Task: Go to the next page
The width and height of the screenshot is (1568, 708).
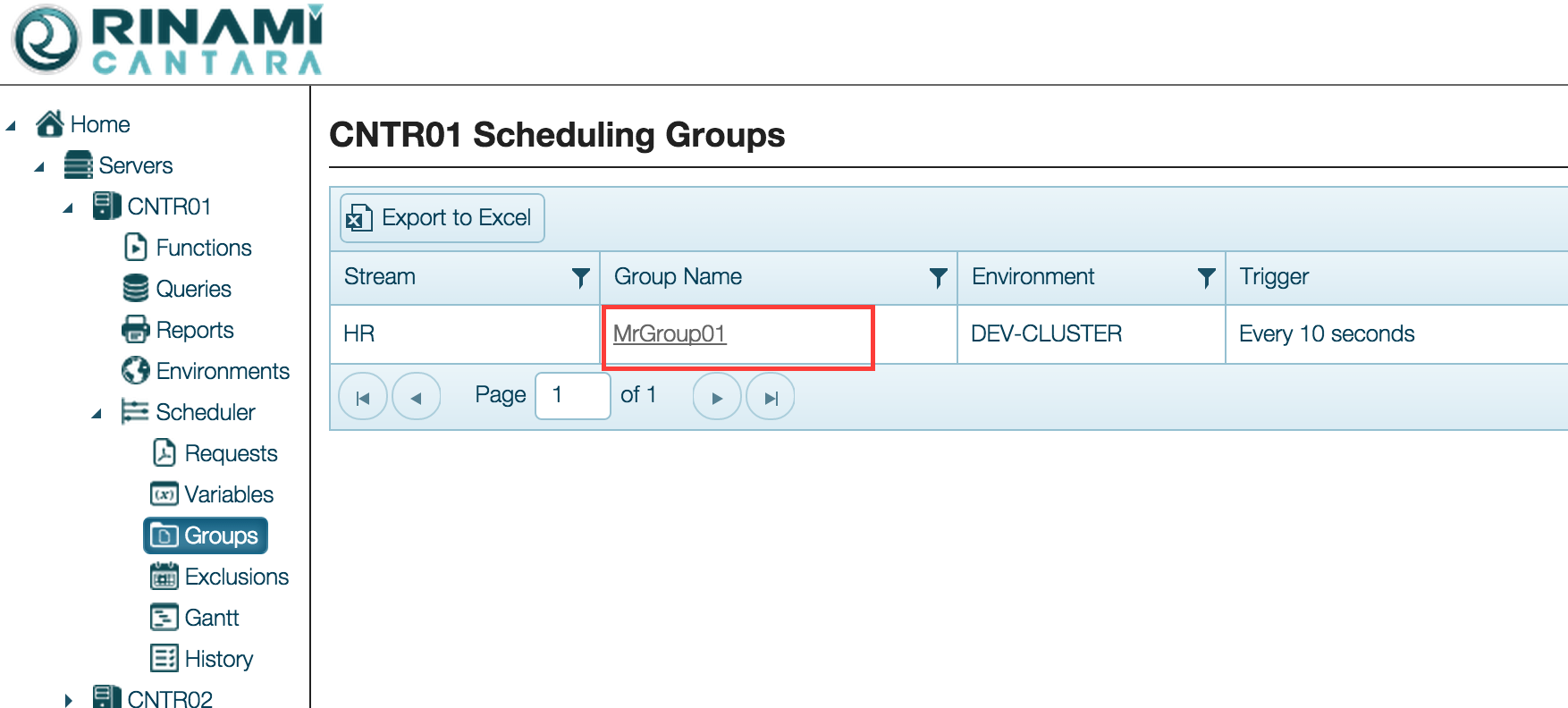Action: (x=716, y=397)
